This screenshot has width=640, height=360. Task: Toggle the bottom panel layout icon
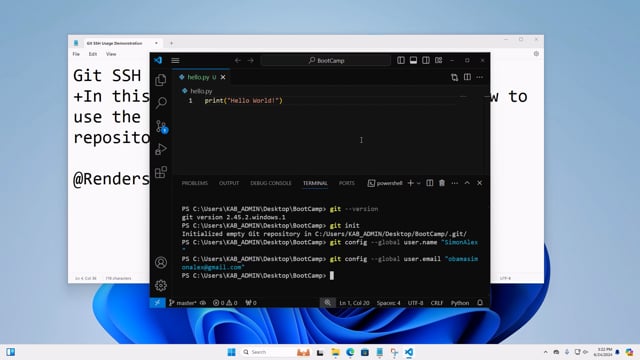click(413, 60)
